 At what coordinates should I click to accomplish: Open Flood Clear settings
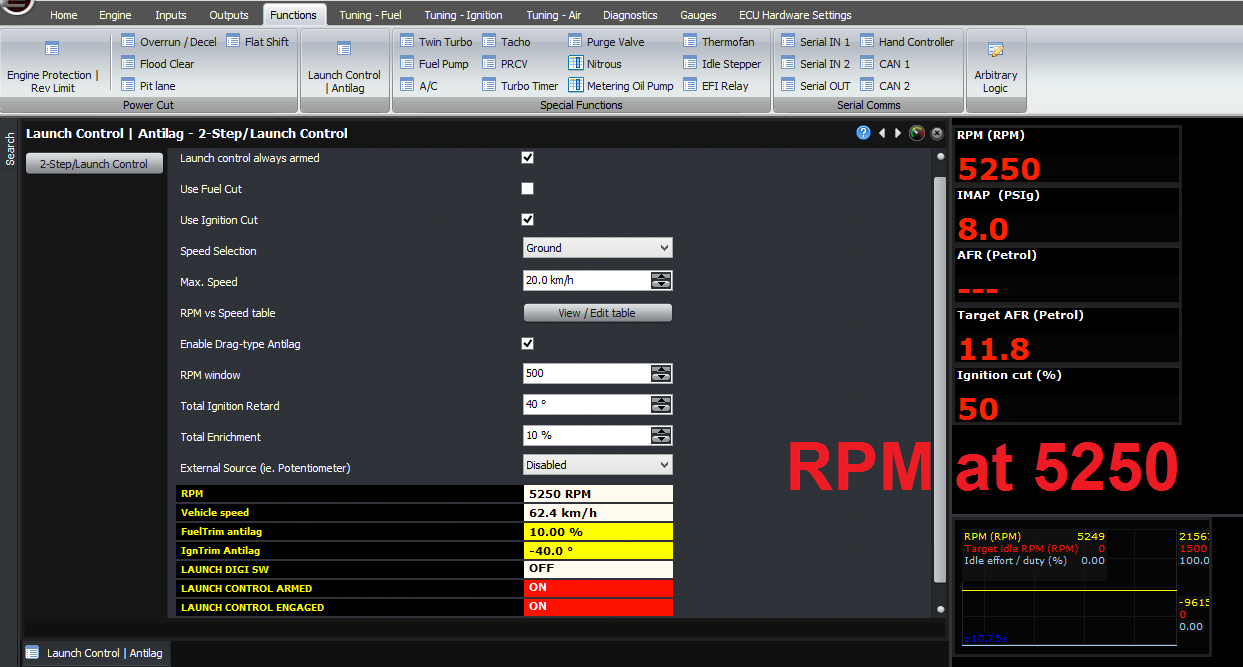point(158,64)
